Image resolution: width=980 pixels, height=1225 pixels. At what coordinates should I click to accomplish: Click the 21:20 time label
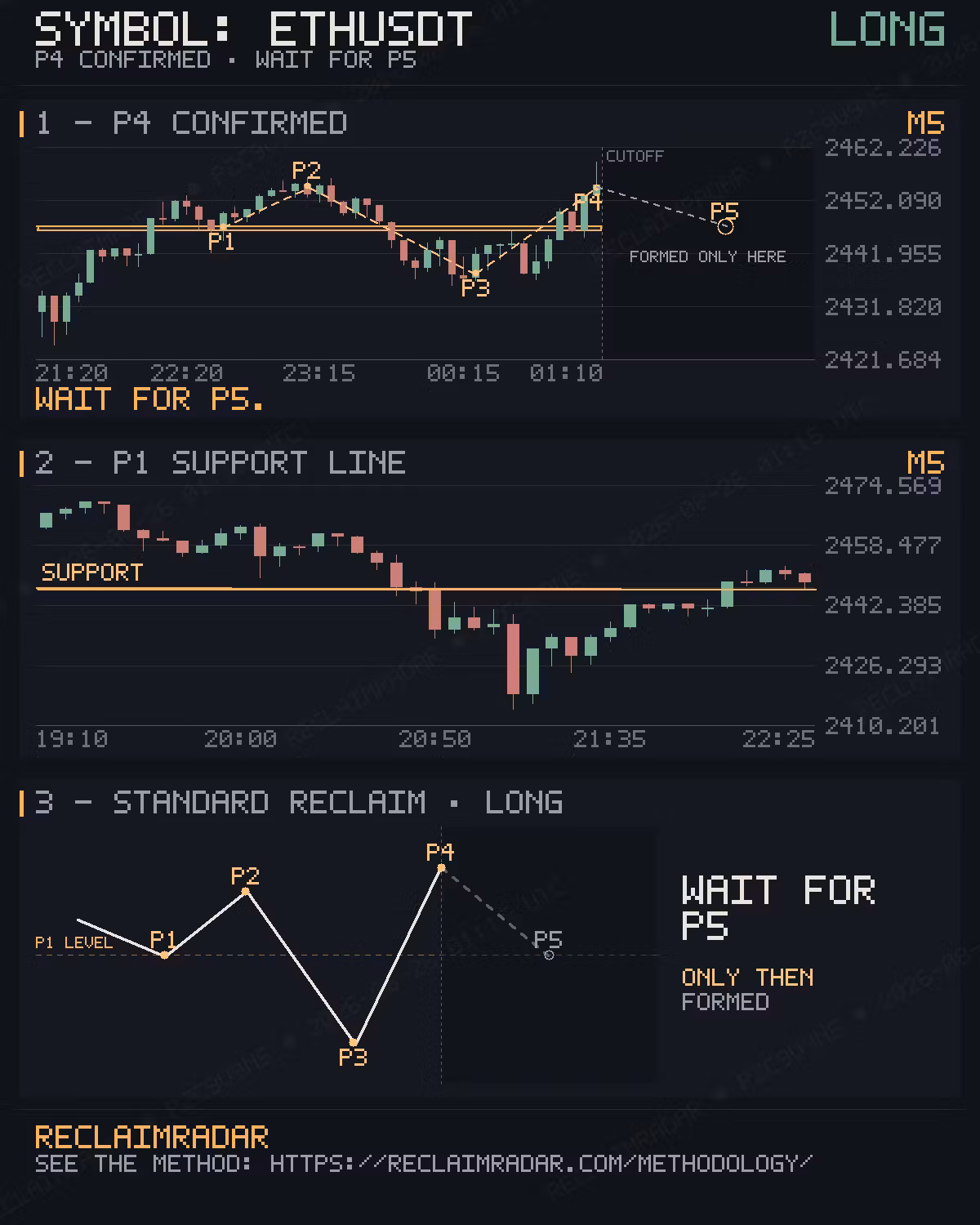pos(72,373)
